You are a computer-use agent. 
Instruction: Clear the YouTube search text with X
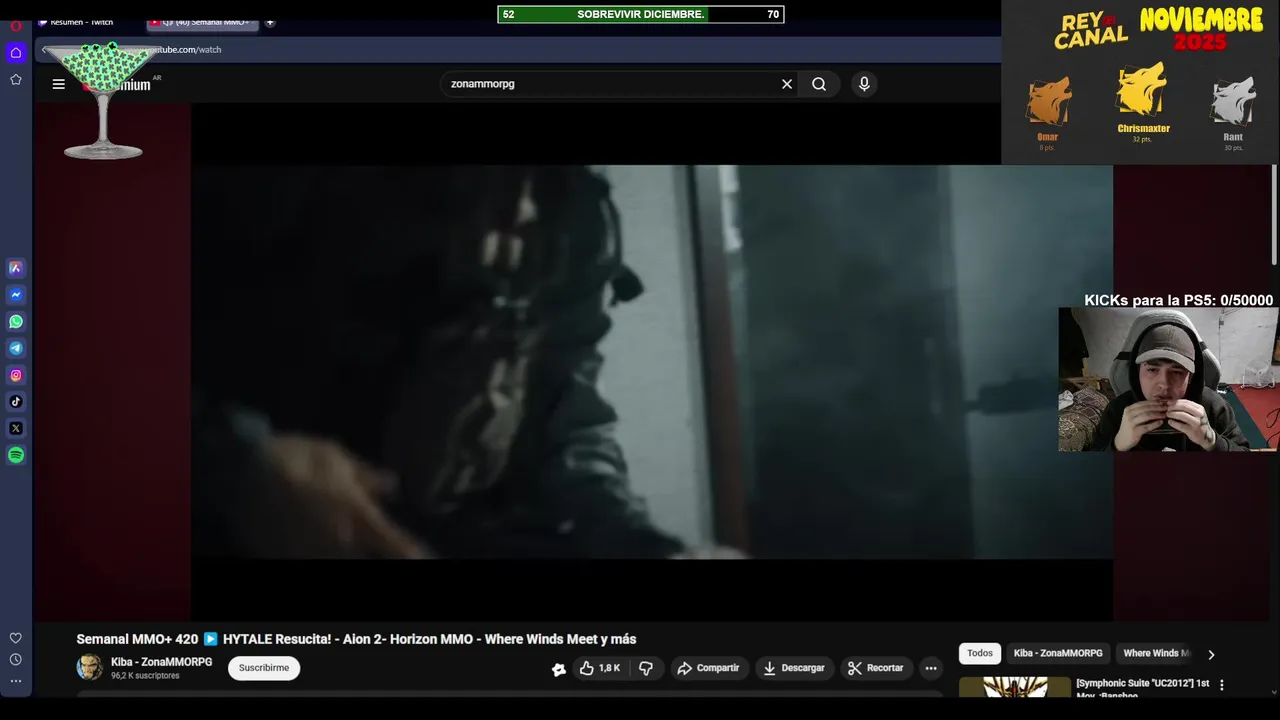[x=787, y=84]
